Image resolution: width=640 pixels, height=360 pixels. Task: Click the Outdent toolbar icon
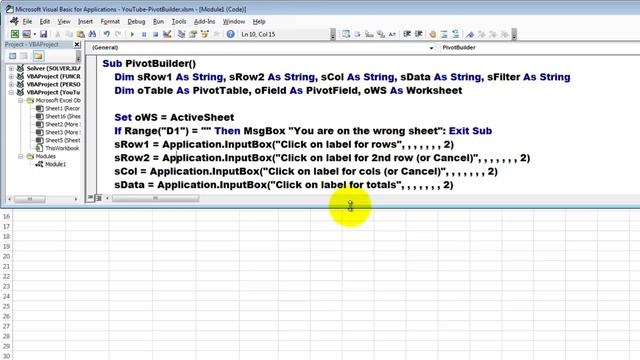pos(418,34)
